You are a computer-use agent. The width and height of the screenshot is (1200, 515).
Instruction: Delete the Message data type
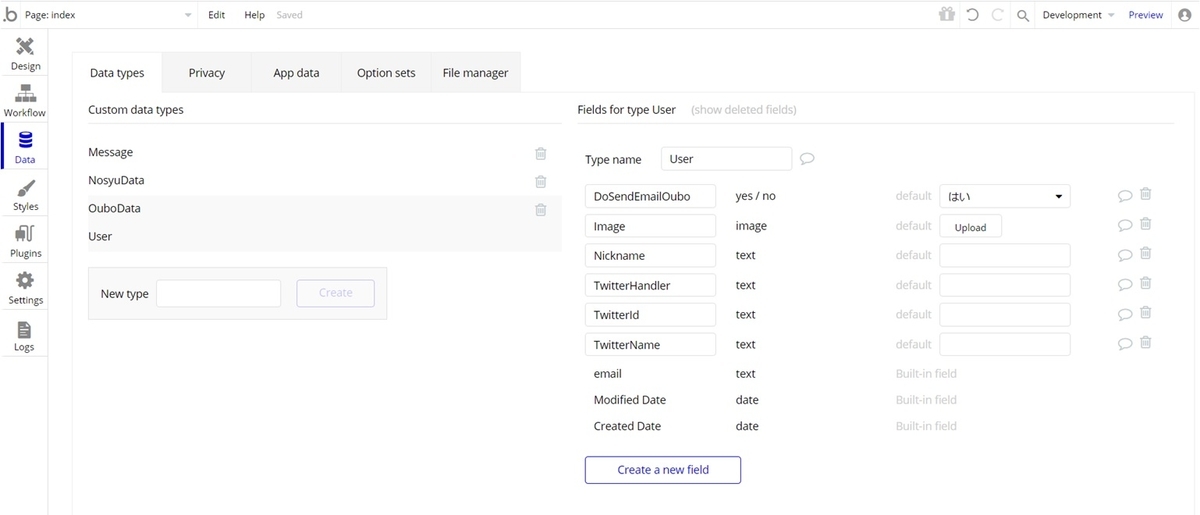point(541,153)
